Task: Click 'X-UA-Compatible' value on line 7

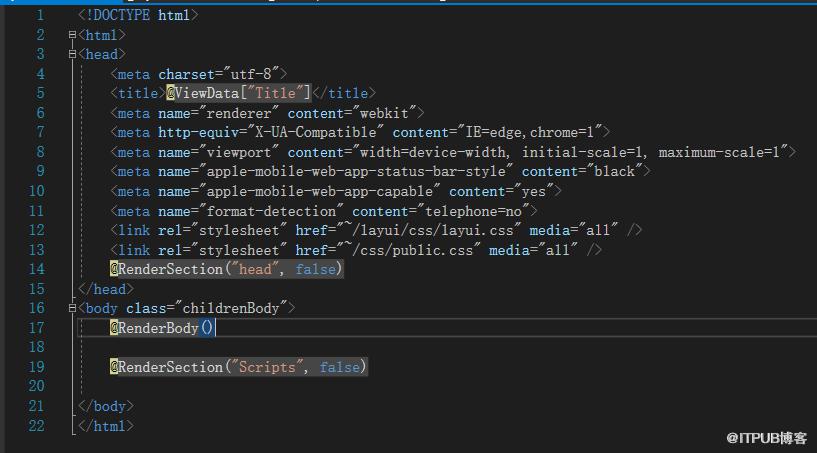Action: (316, 132)
